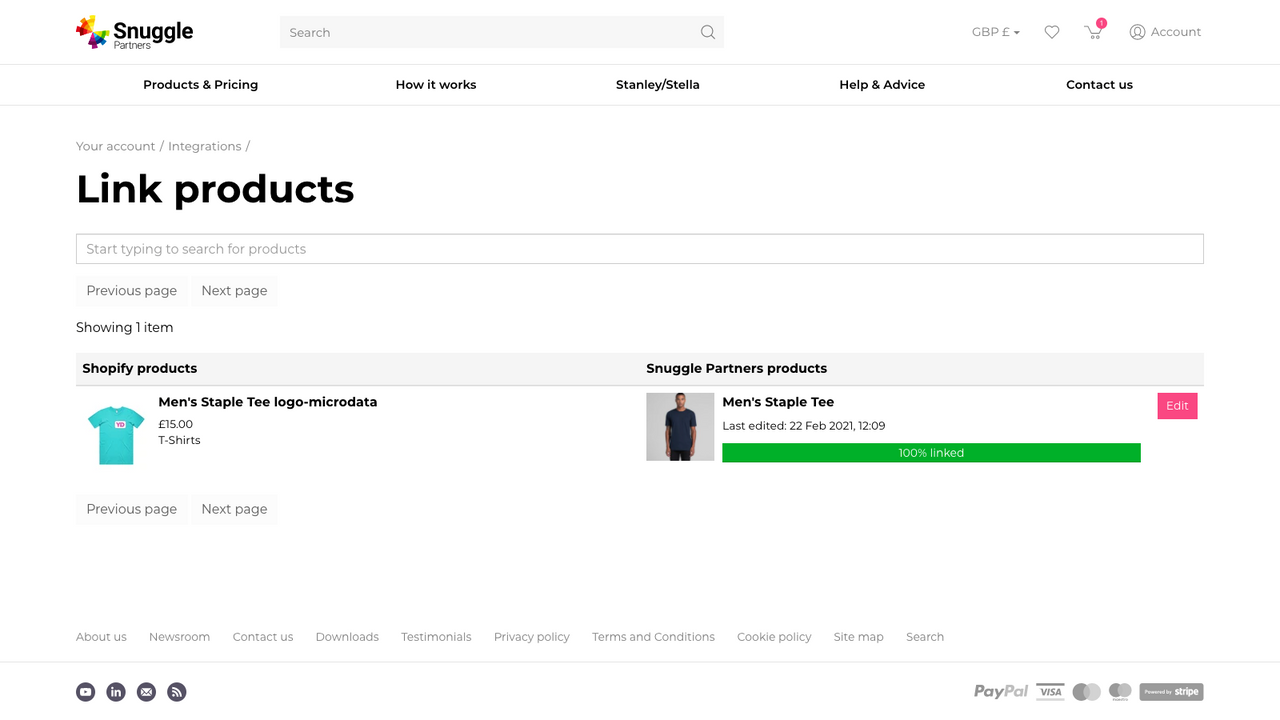Select the Stanley/Stella menu item
The image size is (1280, 720).
pyautogui.click(x=657, y=85)
